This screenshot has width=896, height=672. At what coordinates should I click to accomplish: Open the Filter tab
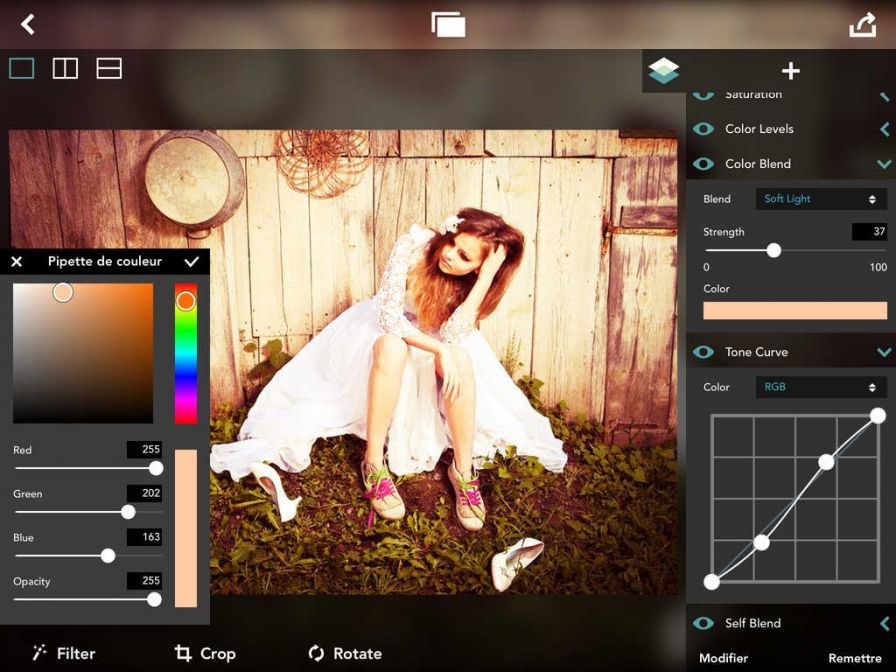point(64,653)
